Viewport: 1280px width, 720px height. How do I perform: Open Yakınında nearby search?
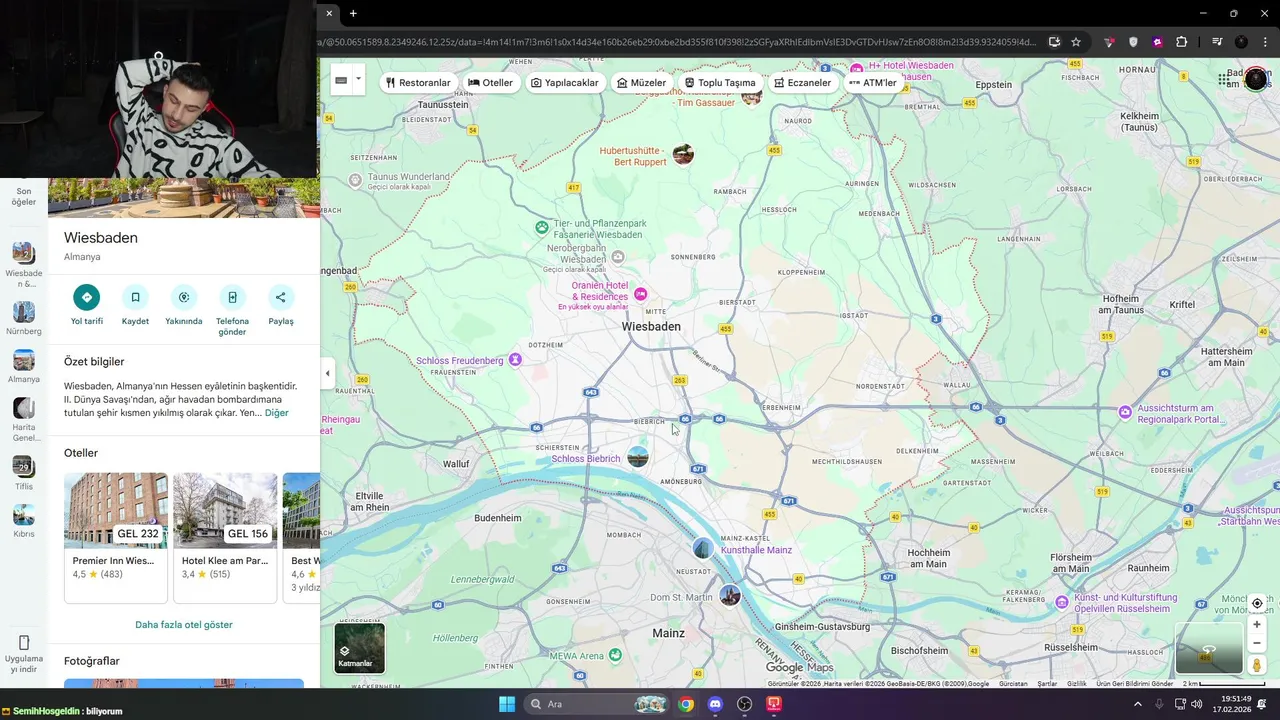(184, 297)
